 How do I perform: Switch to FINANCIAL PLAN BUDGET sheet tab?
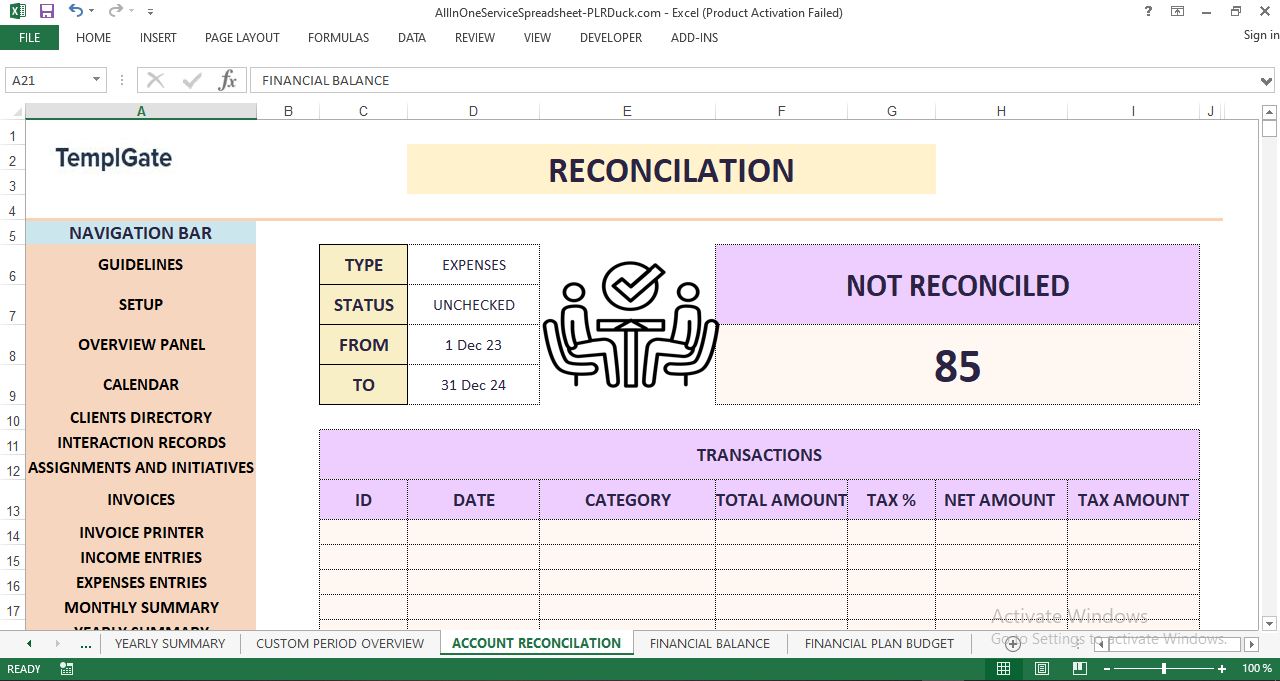(879, 644)
